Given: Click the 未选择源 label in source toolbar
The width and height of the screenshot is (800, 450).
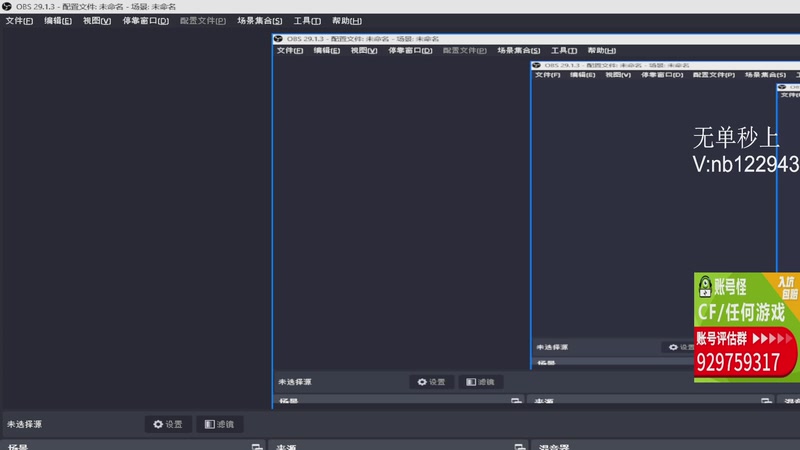Looking at the screenshot, I should click(x=24, y=424).
